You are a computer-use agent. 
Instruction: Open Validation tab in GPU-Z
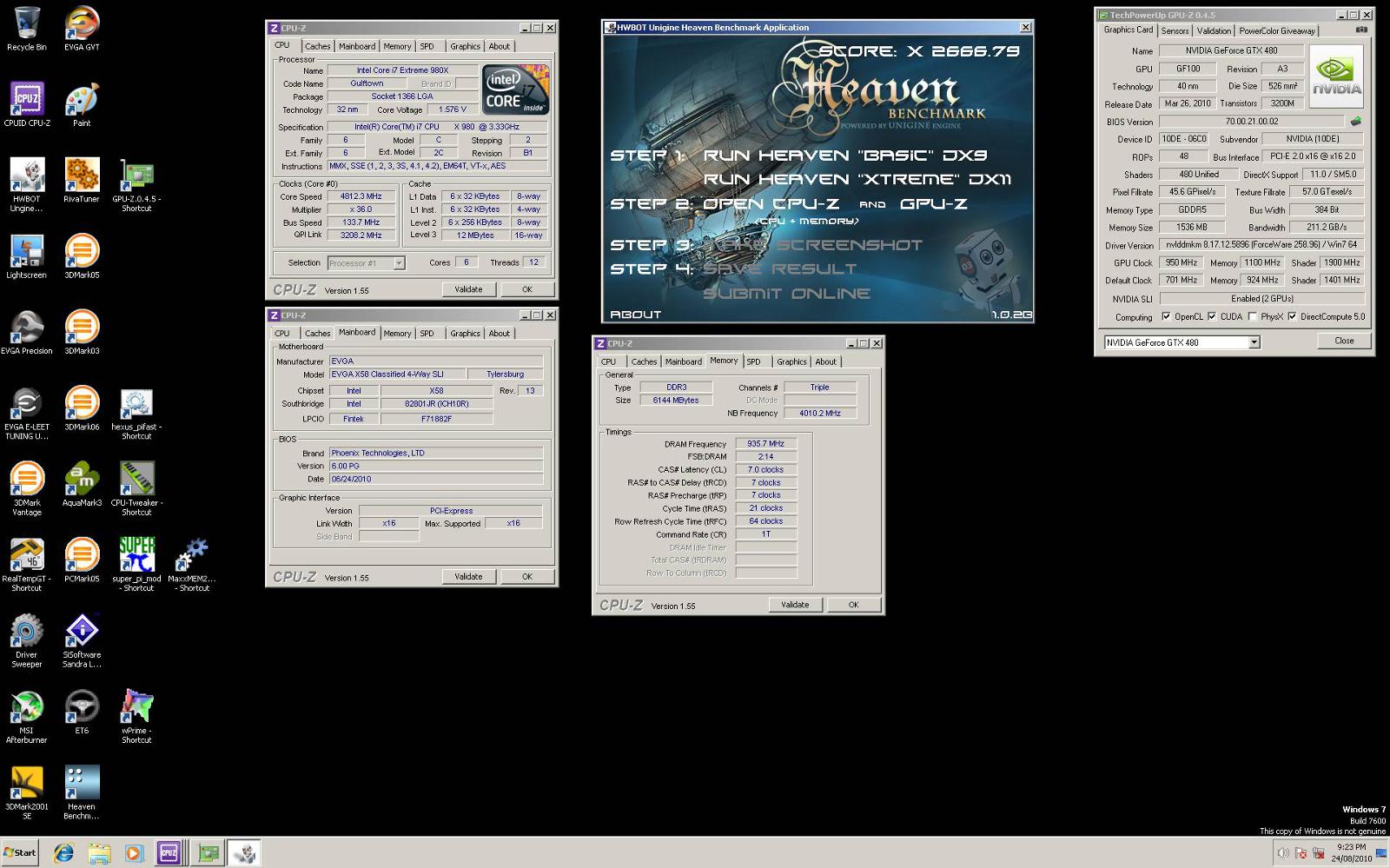(x=1214, y=30)
